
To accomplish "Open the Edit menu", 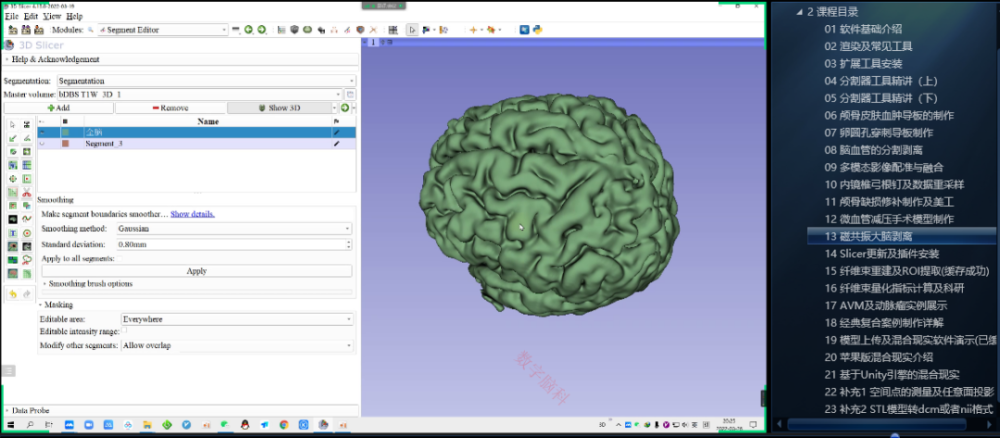I will pos(31,17).
